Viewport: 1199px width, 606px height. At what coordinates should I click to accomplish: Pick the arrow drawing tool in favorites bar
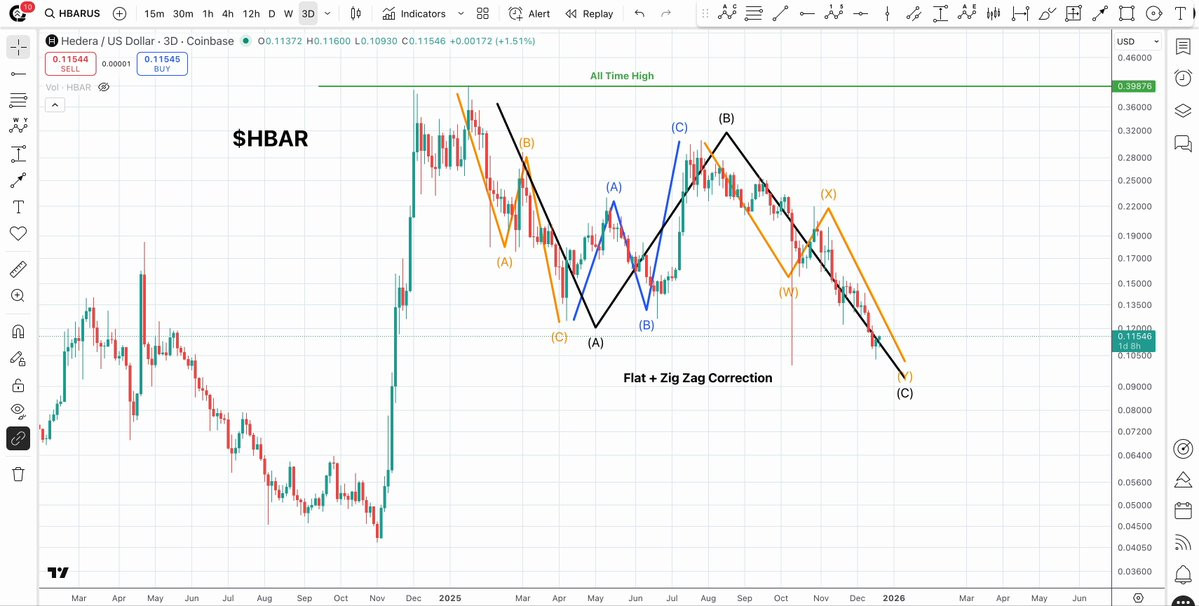(x=1100, y=13)
